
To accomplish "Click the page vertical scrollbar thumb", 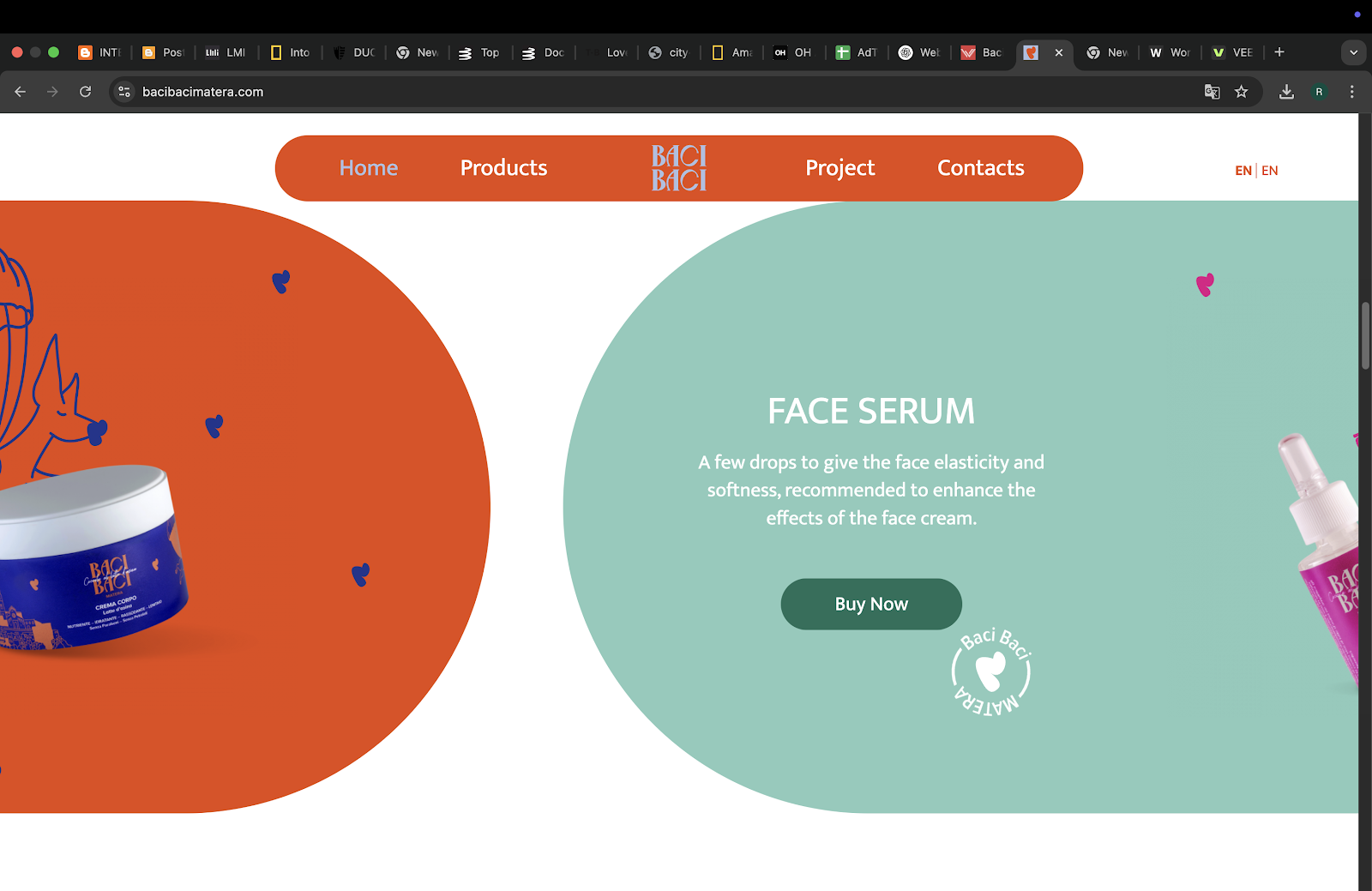I will tap(1365, 335).
